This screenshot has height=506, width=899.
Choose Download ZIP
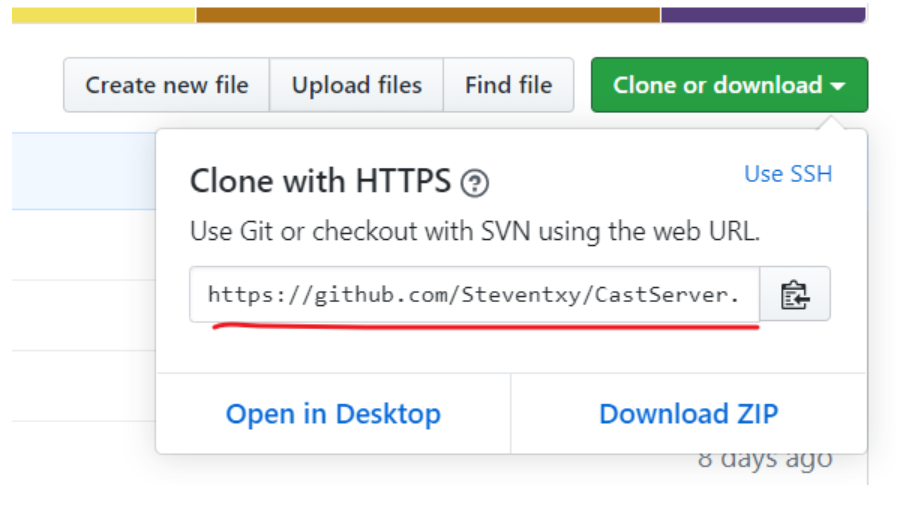[688, 414]
